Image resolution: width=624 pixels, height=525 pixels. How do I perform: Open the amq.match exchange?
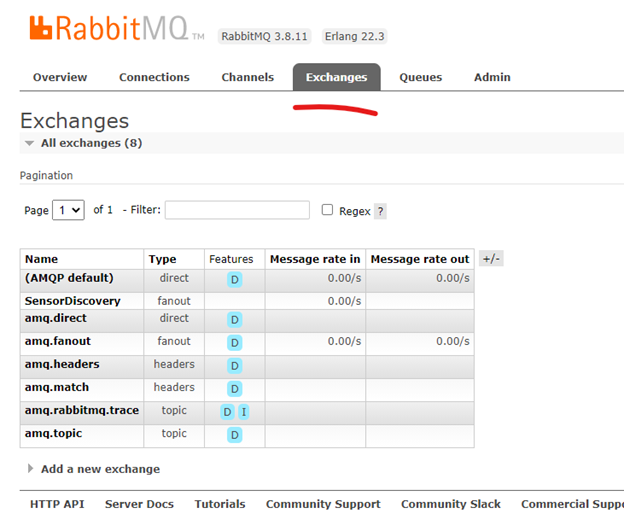coord(57,387)
